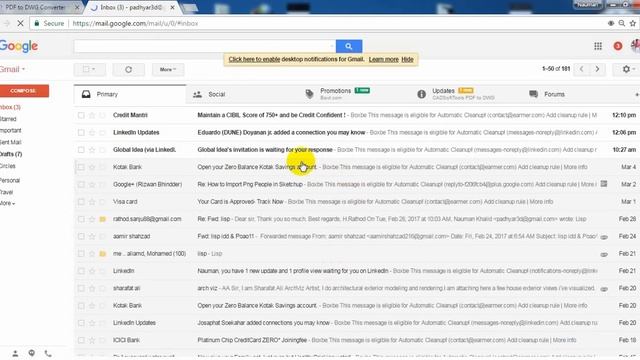Open the More actions dropdown in the toolbar

pyautogui.click(x=168, y=69)
